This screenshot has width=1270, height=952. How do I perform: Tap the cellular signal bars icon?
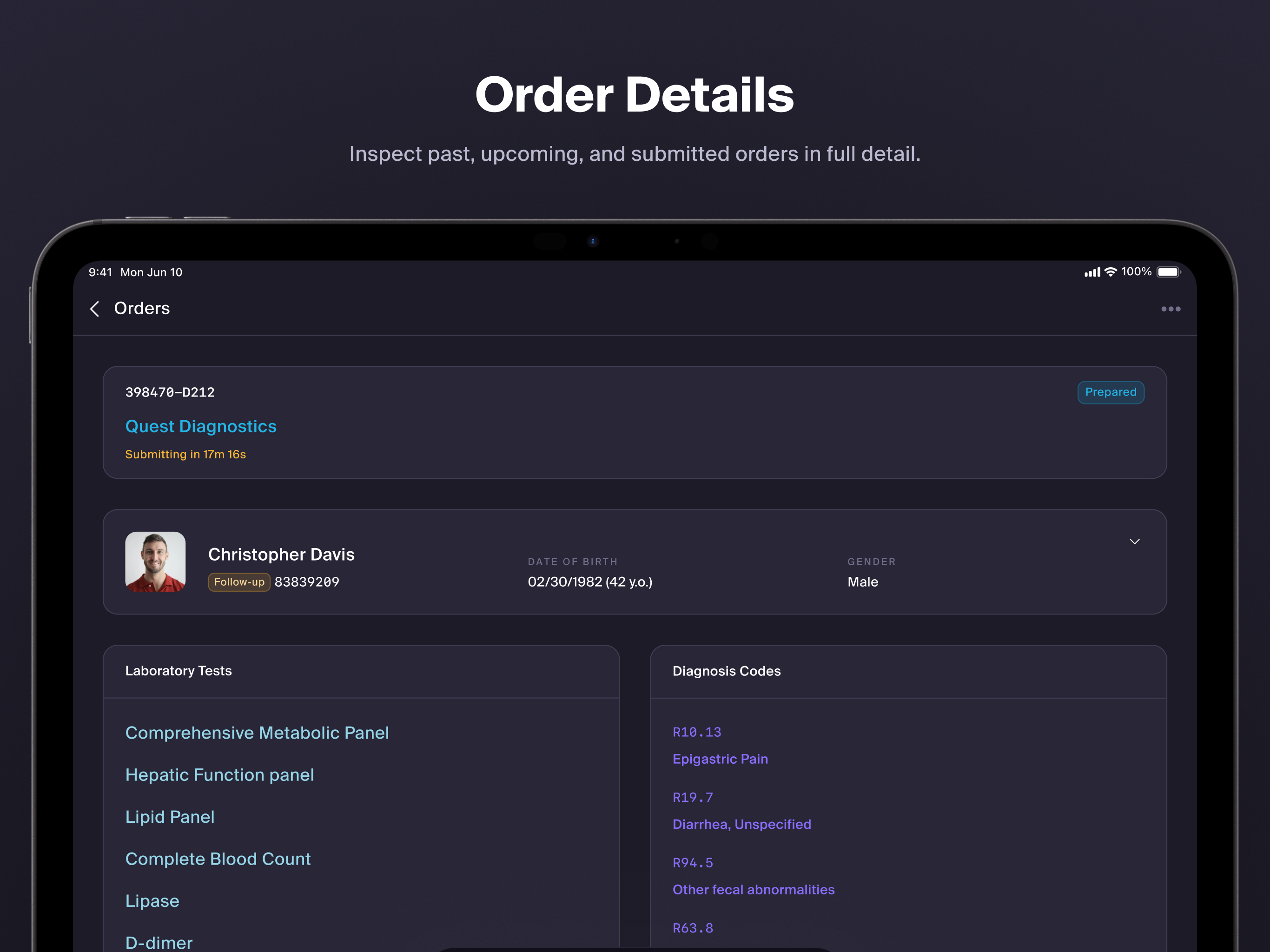1092,273
